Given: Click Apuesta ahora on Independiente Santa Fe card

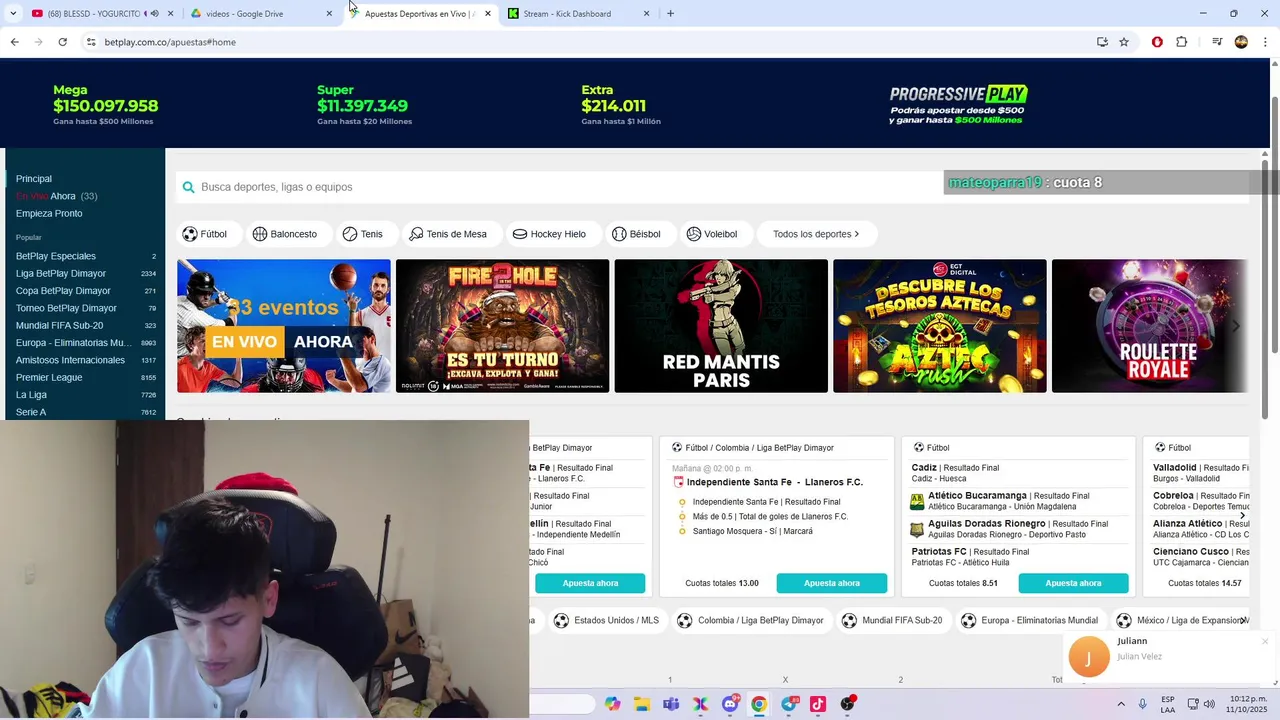Looking at the screenshot, I should (x=832, y=583).
